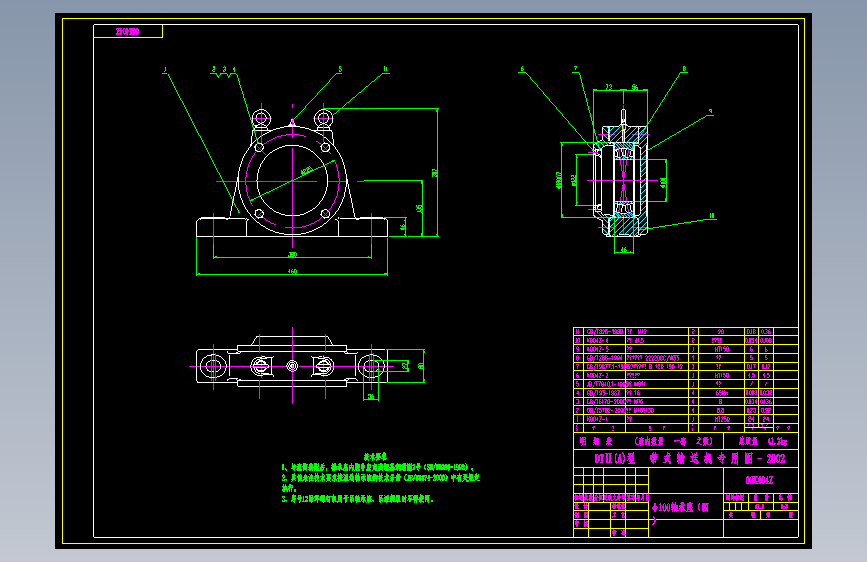Click technical requirement note line 3

358,499
